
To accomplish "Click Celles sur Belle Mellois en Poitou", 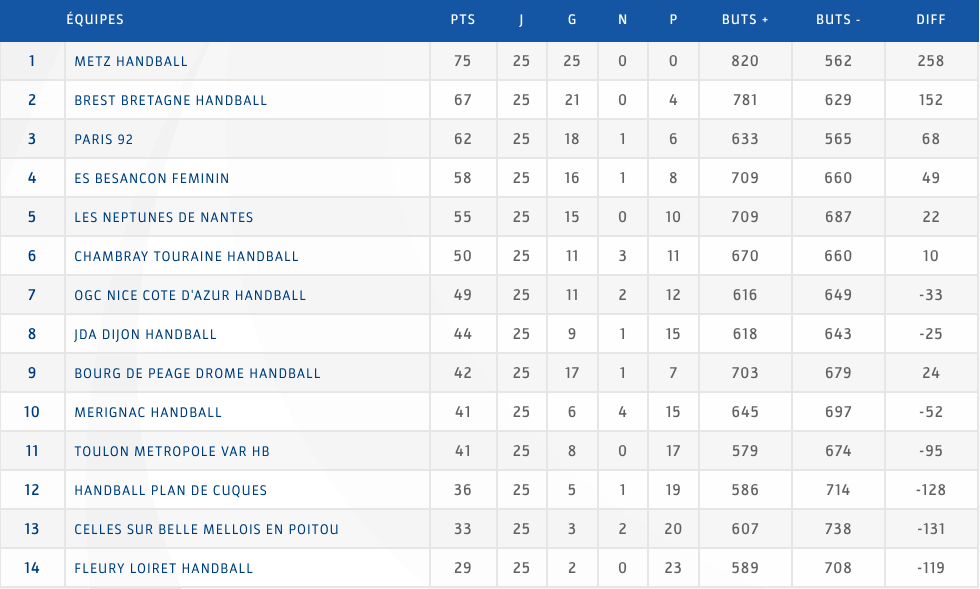I will point(206,529).
